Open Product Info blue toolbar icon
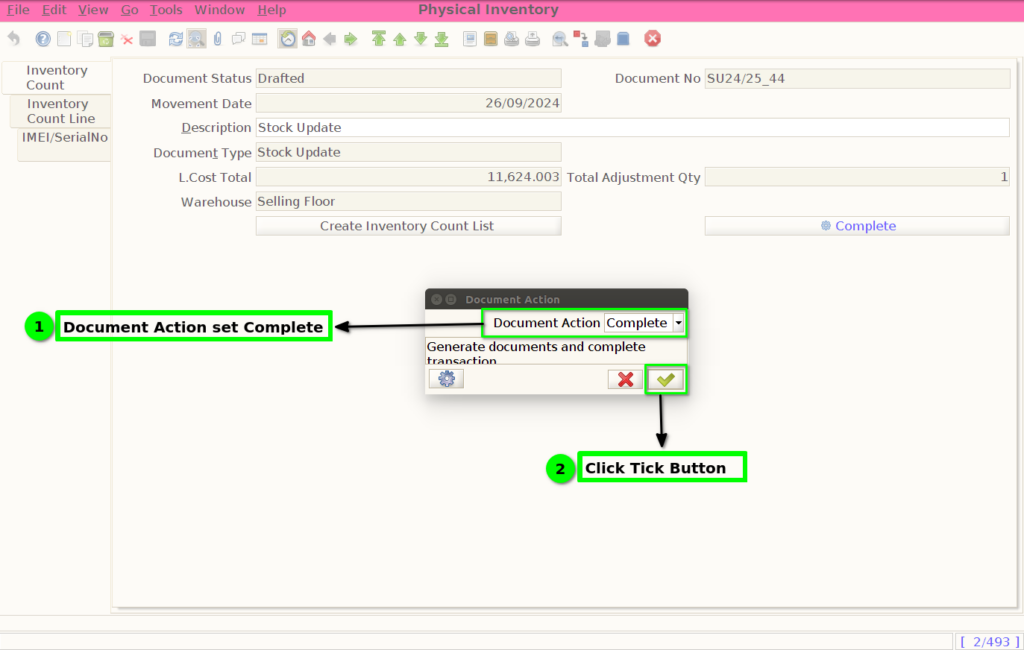 [x=623, y=39]
